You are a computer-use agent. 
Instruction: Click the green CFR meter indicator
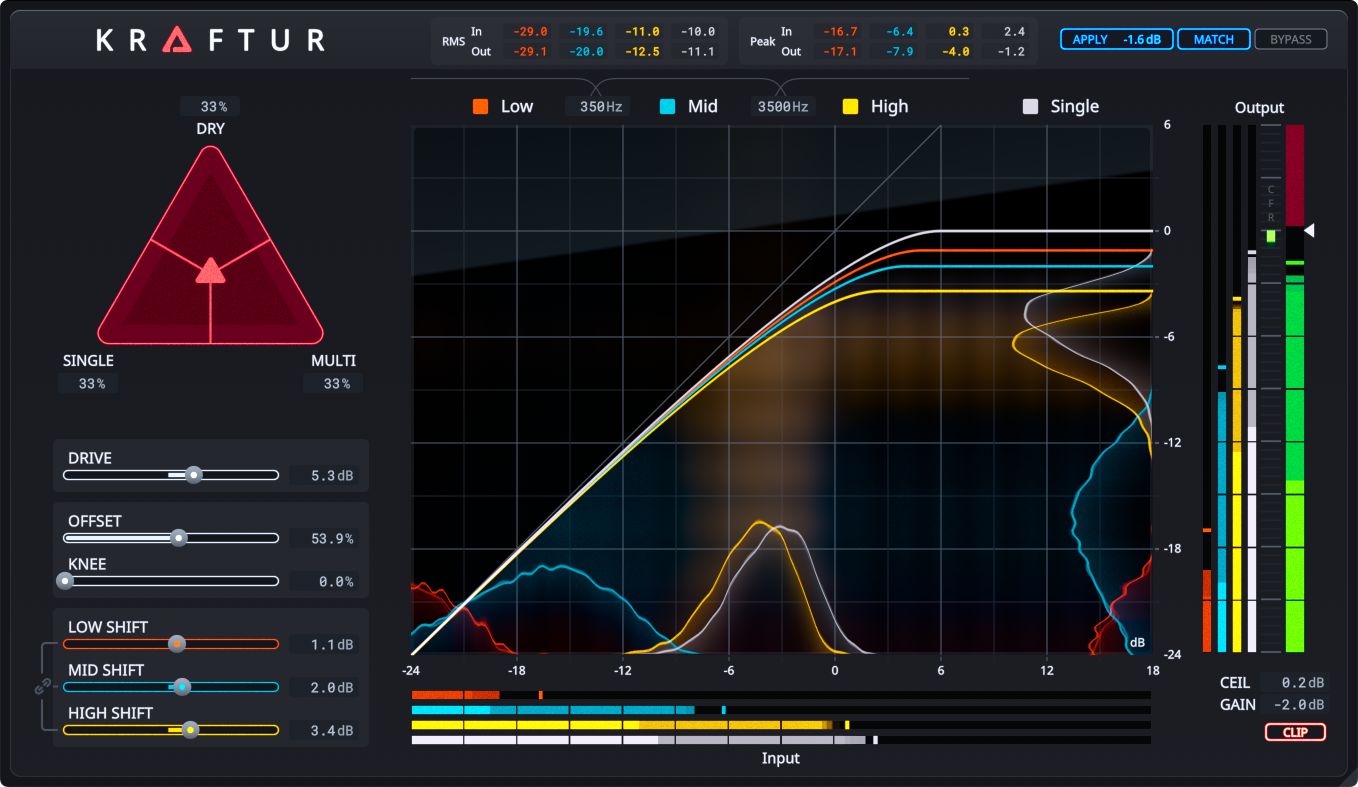click(x=1270, y=237)
